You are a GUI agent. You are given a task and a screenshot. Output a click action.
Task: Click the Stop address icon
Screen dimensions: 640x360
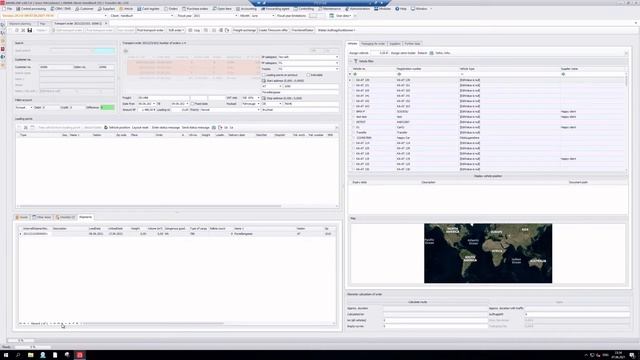click(264, 98)
